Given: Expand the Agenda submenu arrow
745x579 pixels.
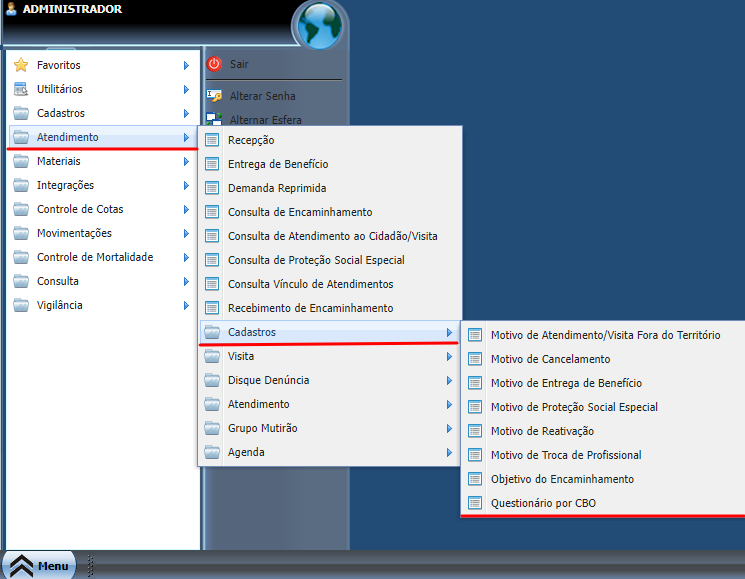Looking at the screenshot, I should click(x=449, y=452).
